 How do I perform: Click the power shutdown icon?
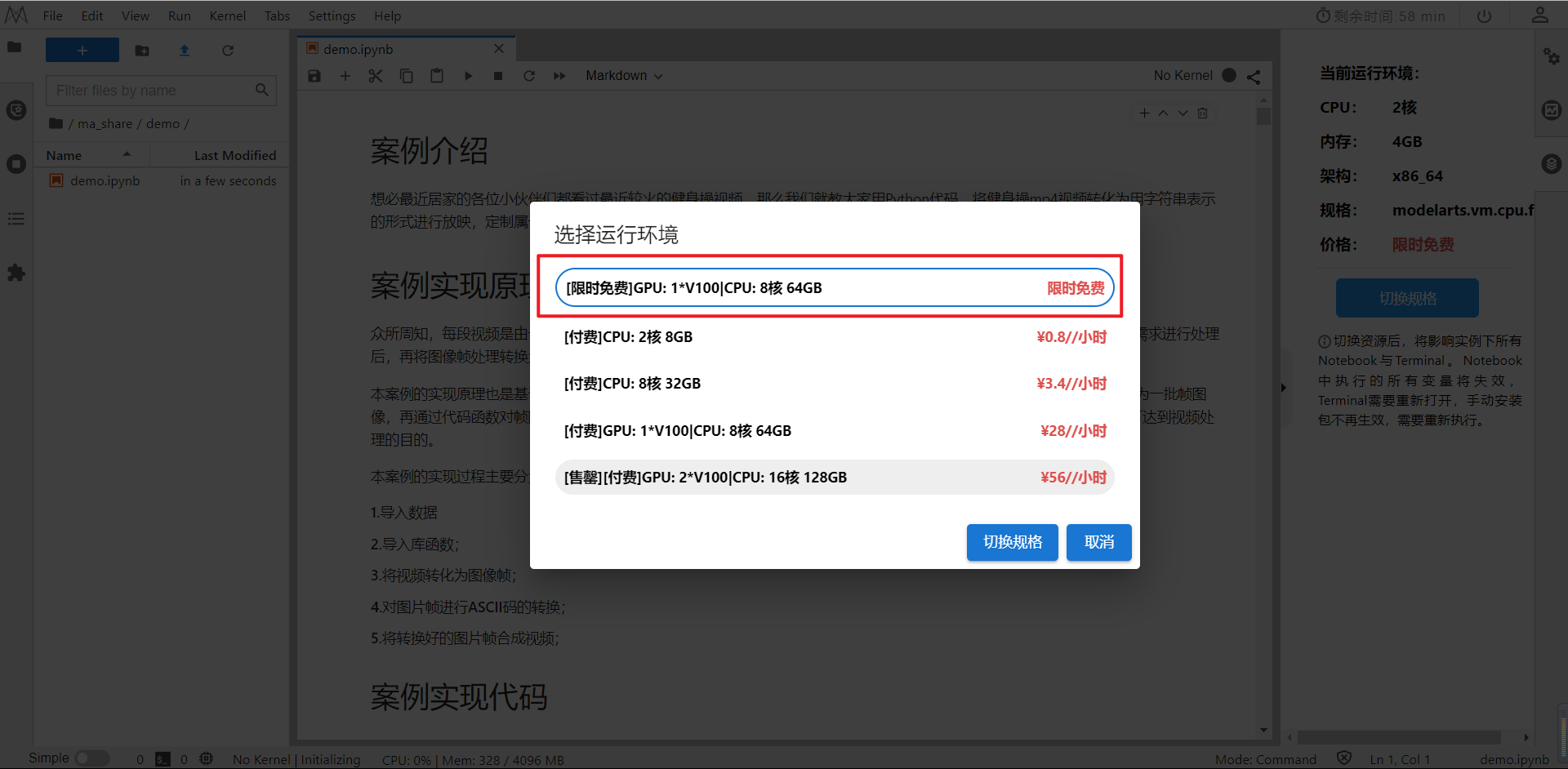(1485, 16)
